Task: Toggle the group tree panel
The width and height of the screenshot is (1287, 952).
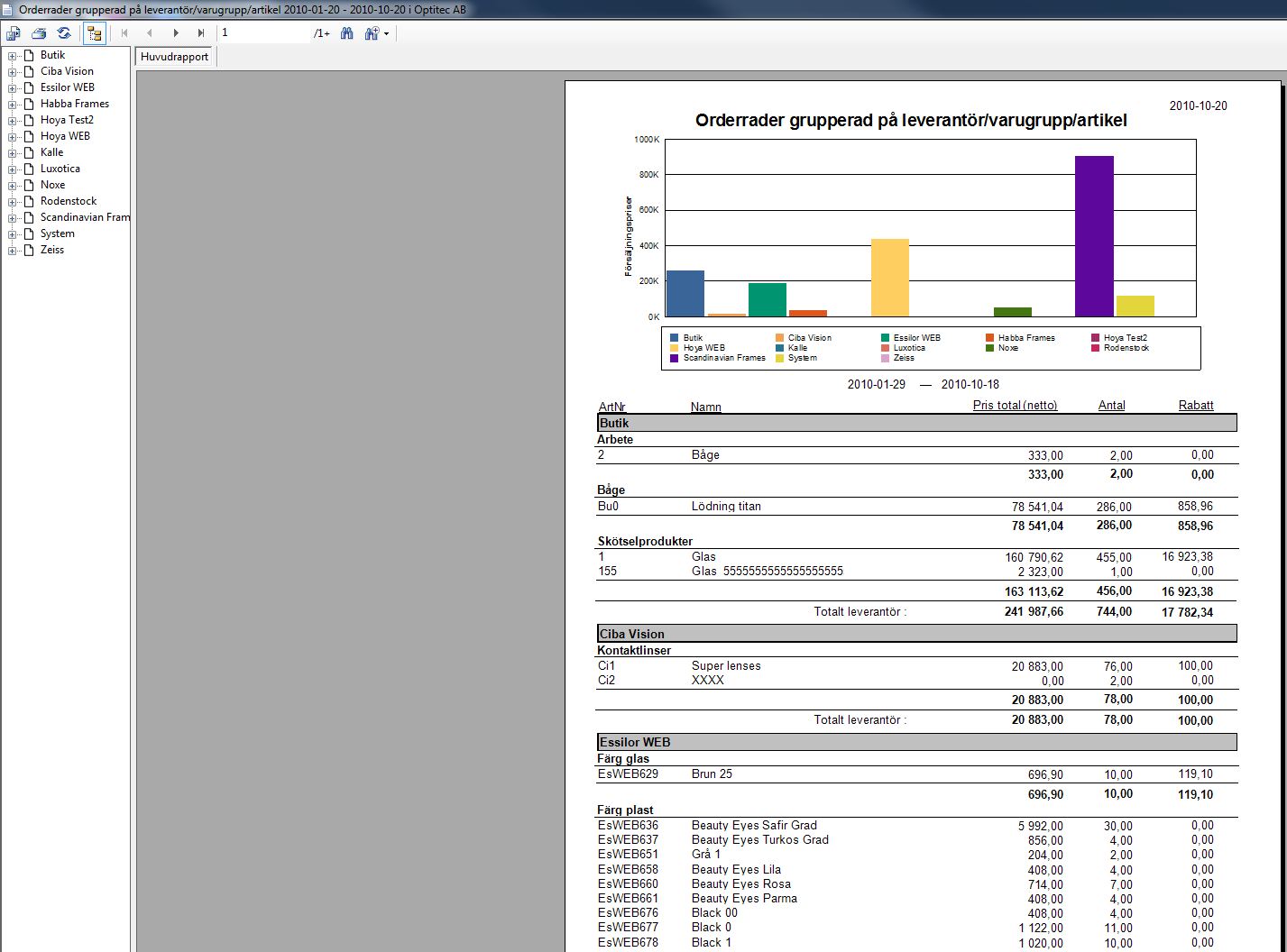Action: point(94,33)
